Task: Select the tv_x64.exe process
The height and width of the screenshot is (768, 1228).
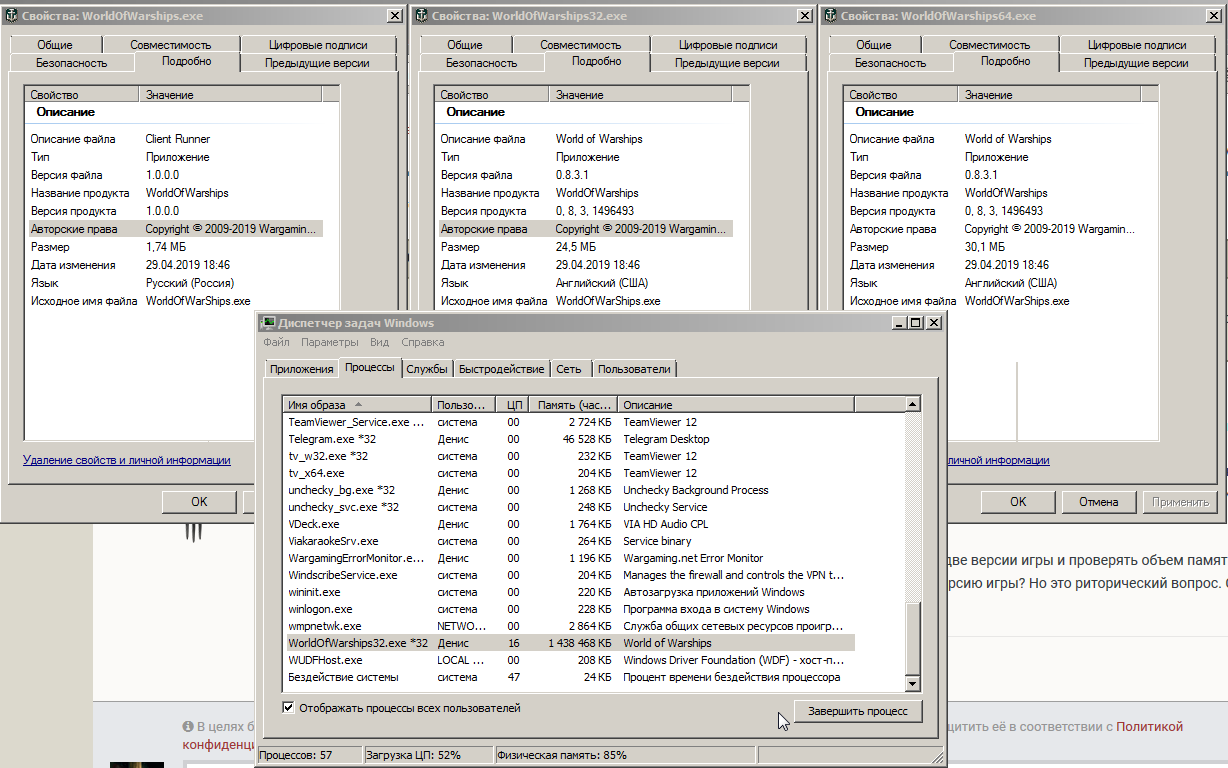Action: pyautogui.click(x=569, y=473)
